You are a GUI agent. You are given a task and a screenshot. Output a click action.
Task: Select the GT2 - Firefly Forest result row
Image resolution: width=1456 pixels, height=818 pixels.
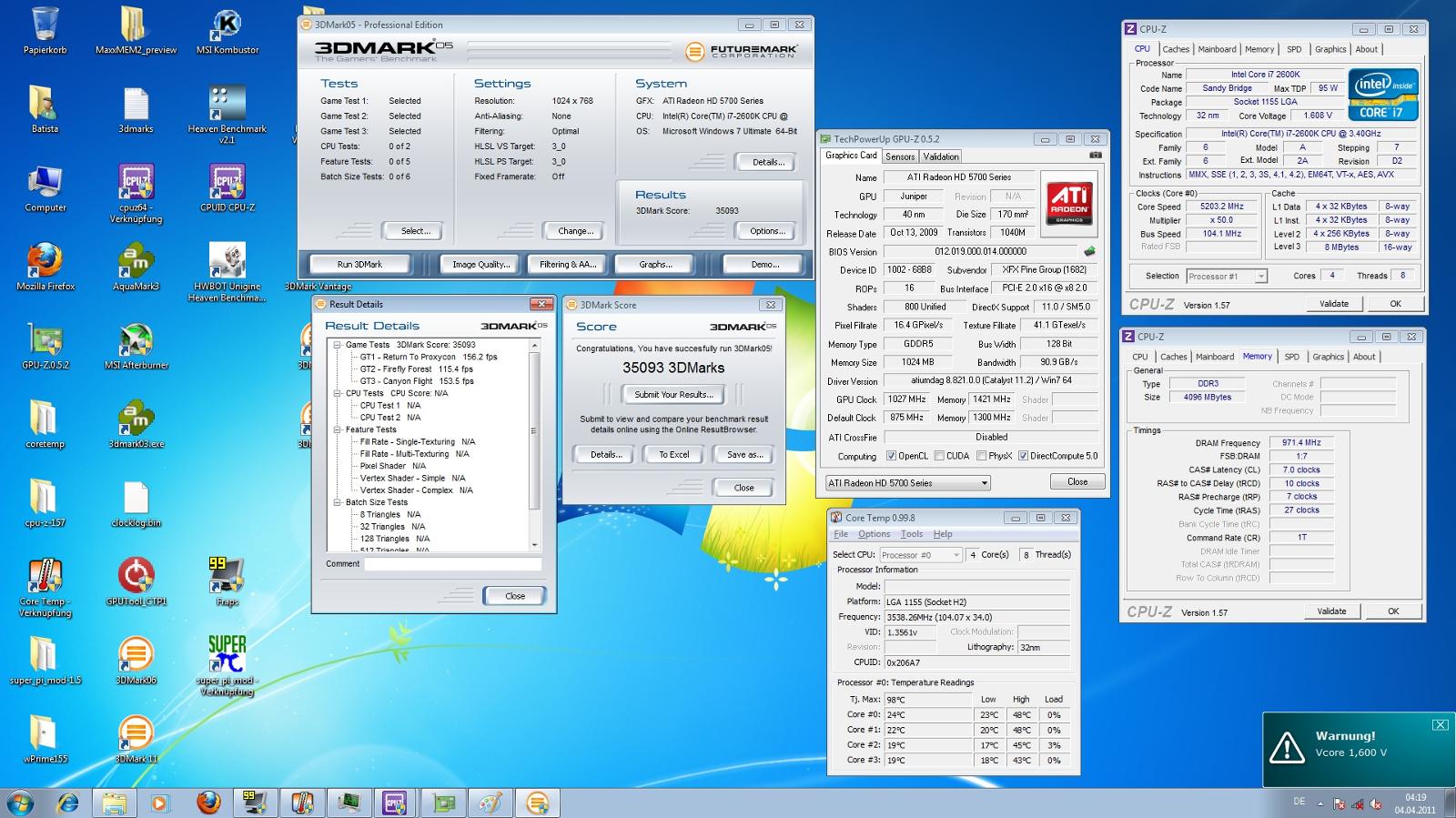[416, 369]
